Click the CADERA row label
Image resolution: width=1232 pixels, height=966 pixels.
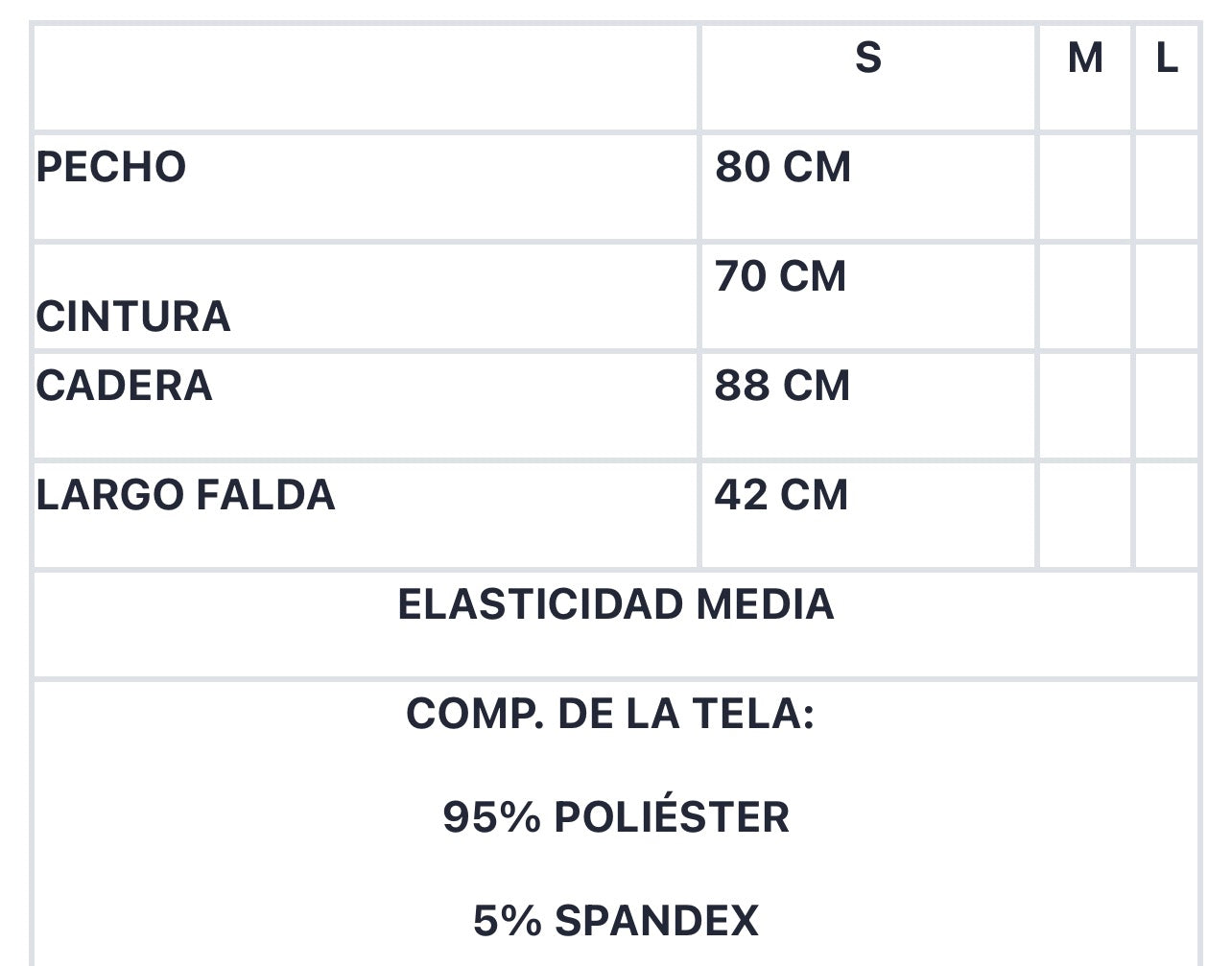125,386
